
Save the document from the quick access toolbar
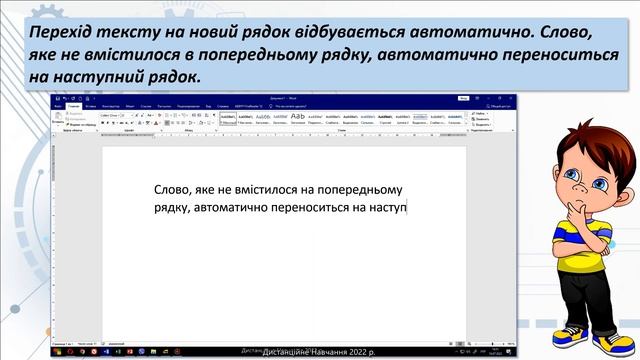pyautogui.click(x=58, y=98)
